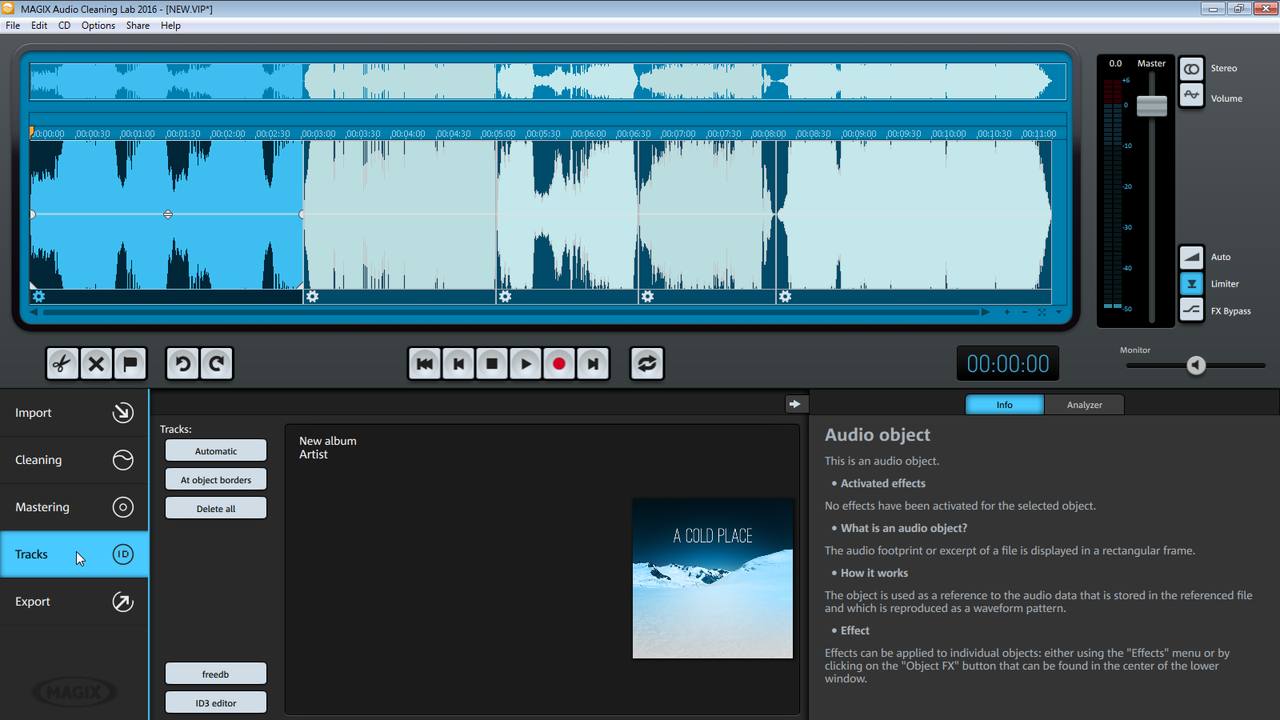Open object settings gear on fifth audio object
The width and height of the screenshot is (1280, 720).
tap(785, 296)
